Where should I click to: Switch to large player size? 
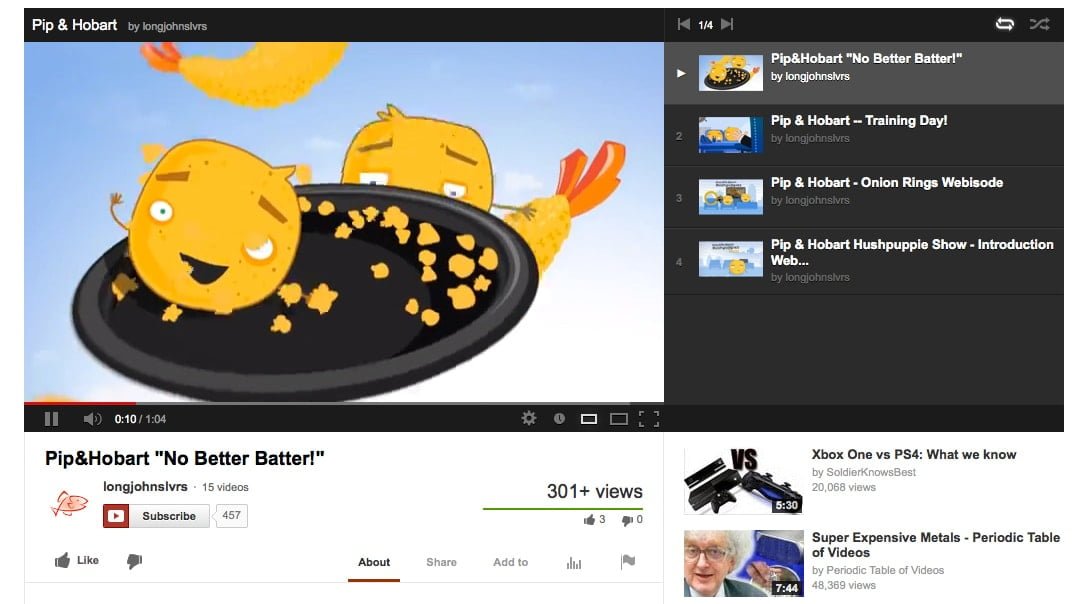point(619,419)
